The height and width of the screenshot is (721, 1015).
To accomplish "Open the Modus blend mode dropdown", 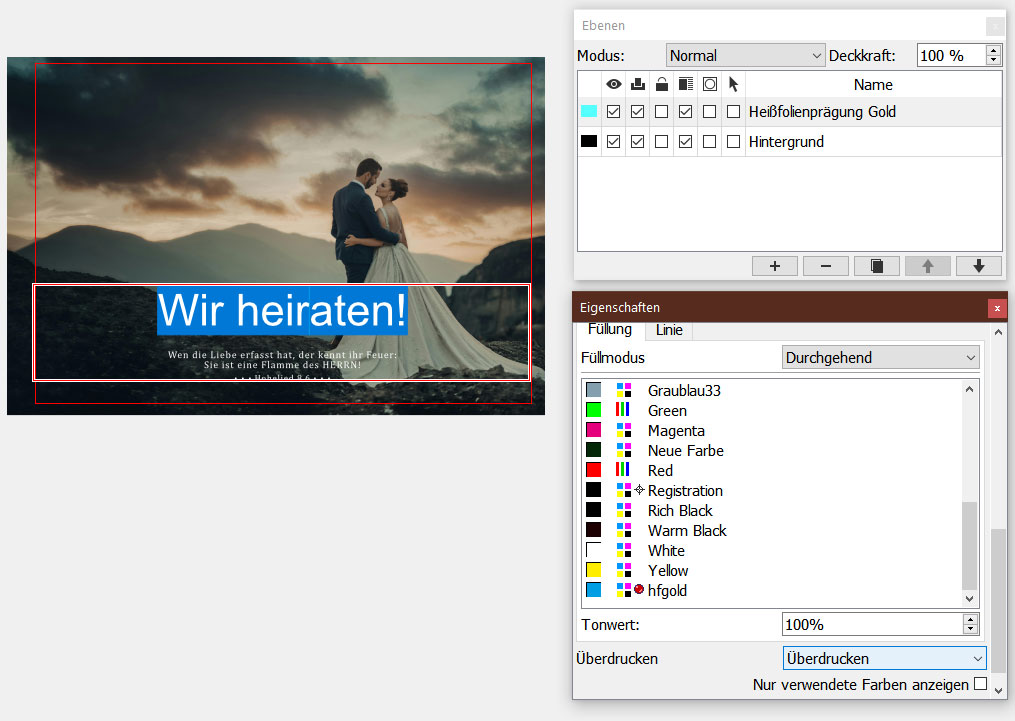I will (x=745, y=56).
